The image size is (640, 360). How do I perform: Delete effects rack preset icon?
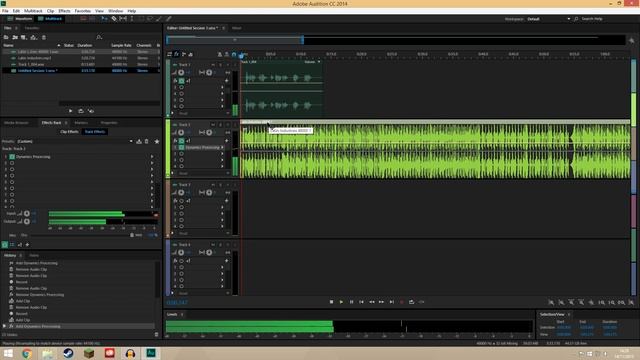click(x=147, y=141)
